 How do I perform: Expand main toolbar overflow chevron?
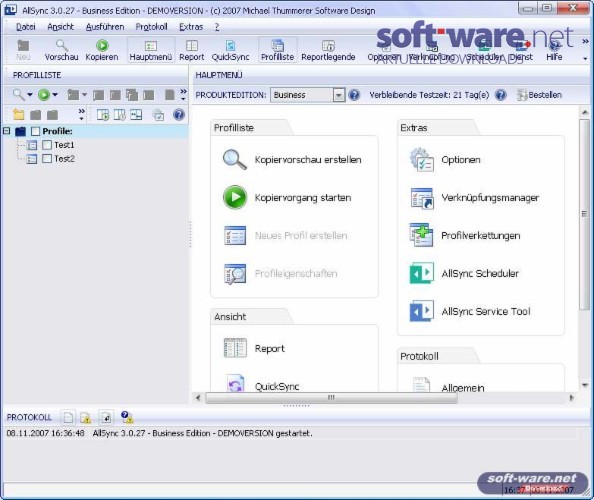coord(585,42)
